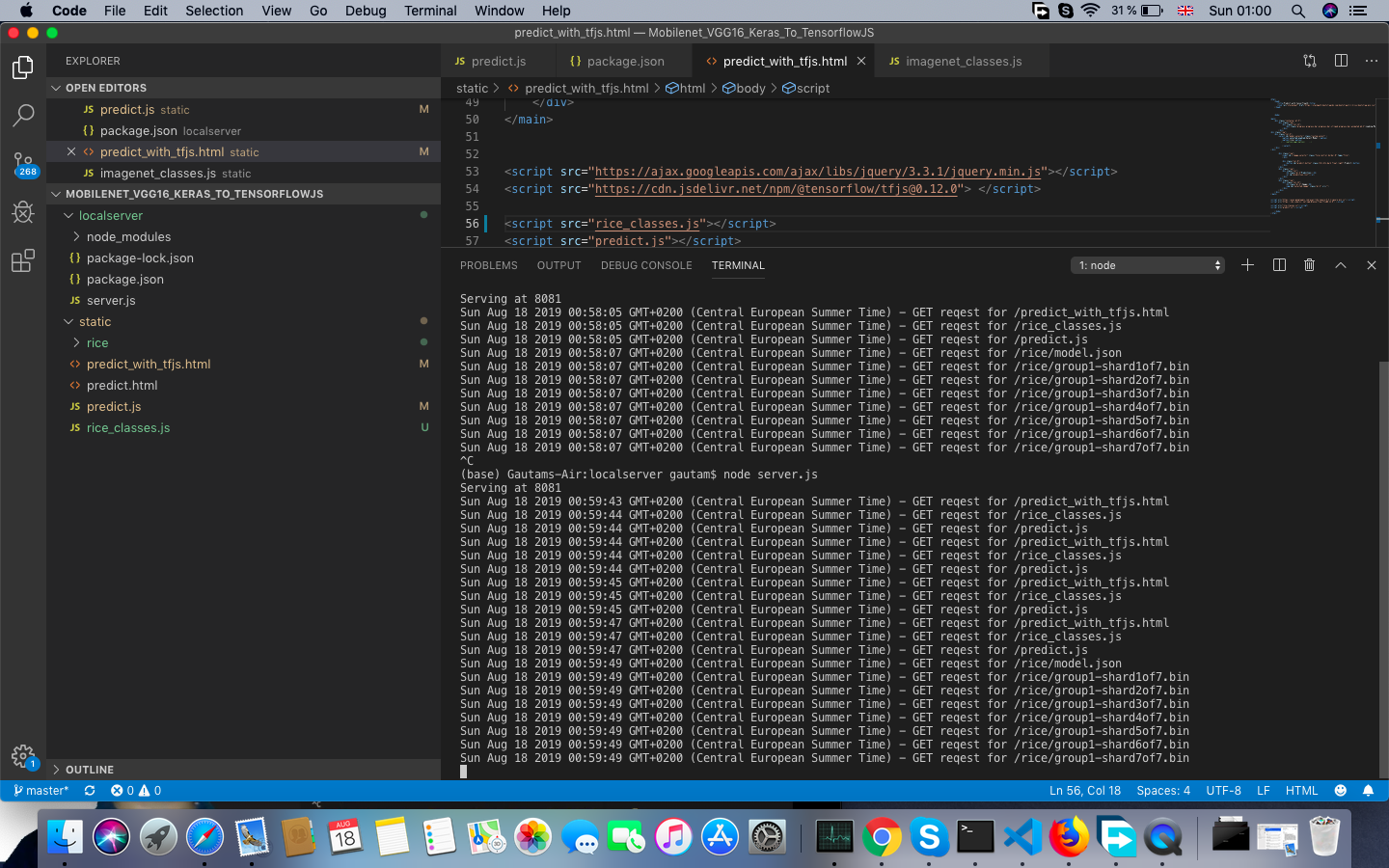
Task: Open the DEBUG CONSOLE panel tab
Action: (x=646, y=265)
